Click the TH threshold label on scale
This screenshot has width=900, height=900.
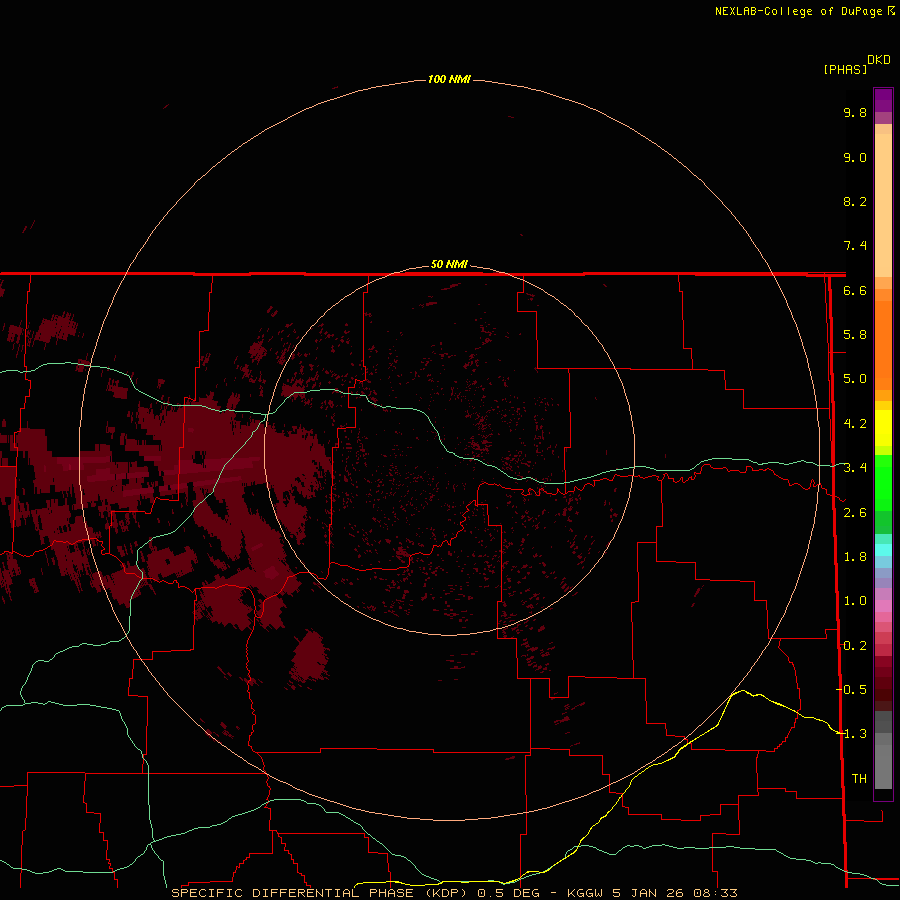coord(859,778)
